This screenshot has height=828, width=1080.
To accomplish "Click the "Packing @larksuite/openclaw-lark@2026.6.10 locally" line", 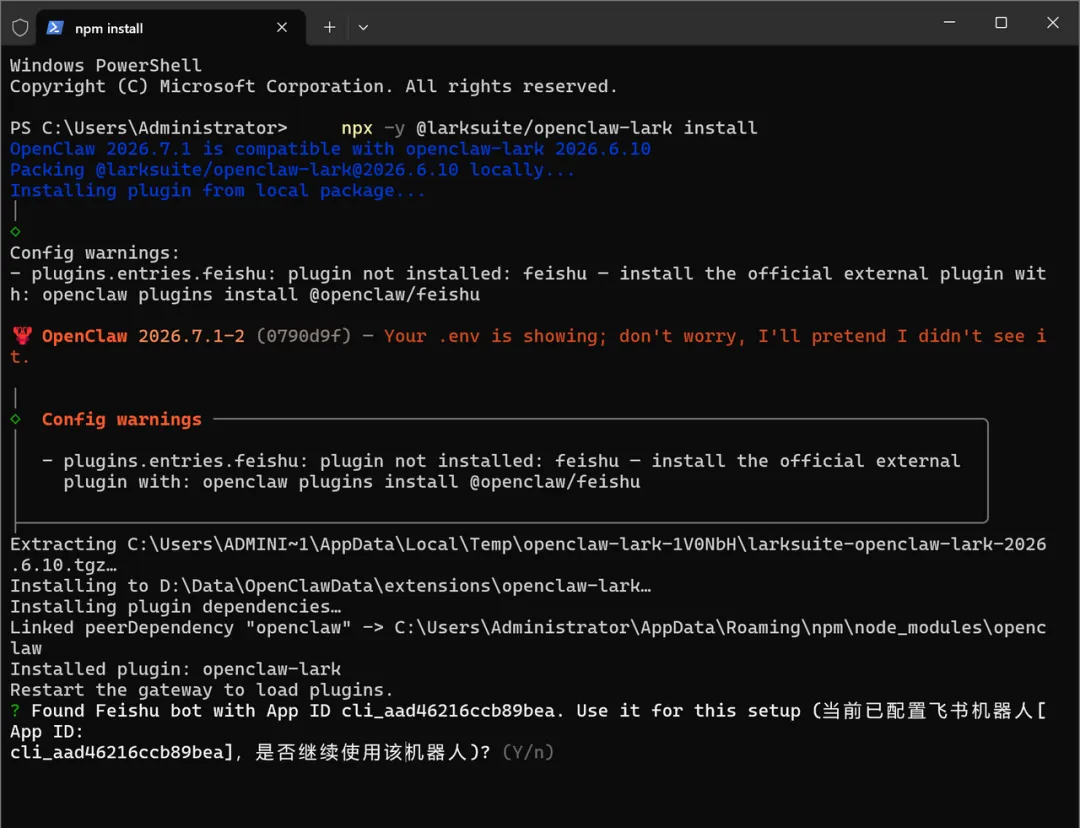I will click(292, 169).
